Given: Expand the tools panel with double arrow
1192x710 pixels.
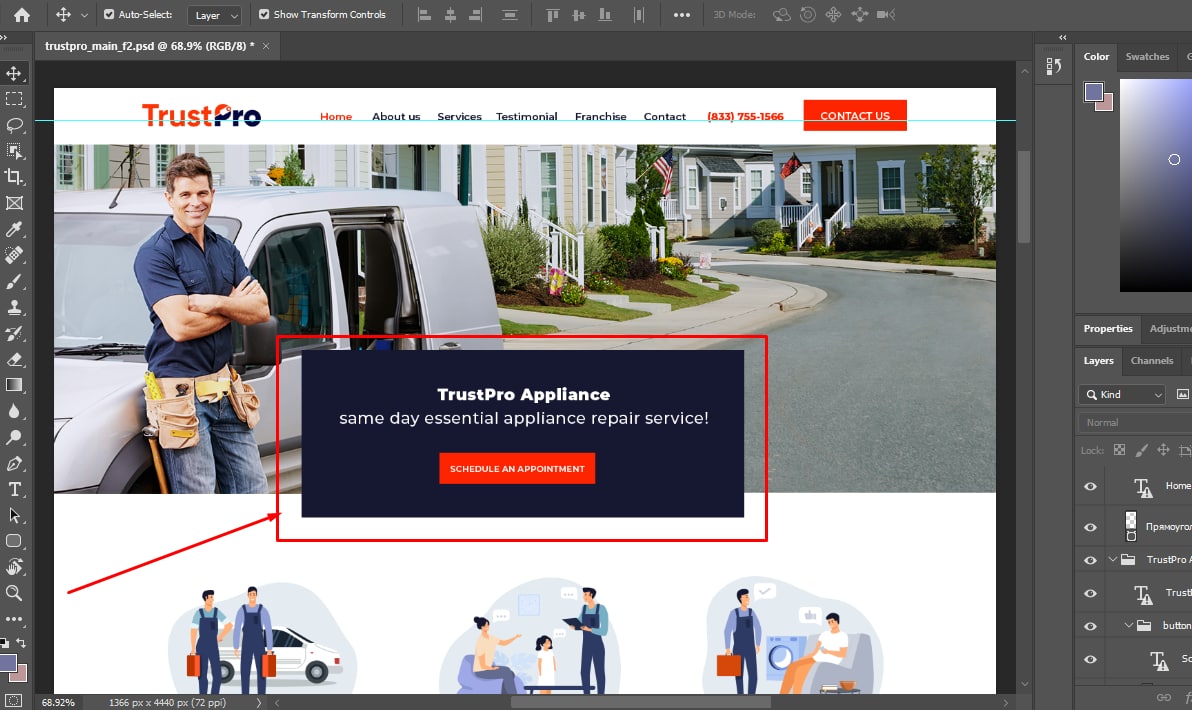Looking at the screenshot, I should pos(4,36).
